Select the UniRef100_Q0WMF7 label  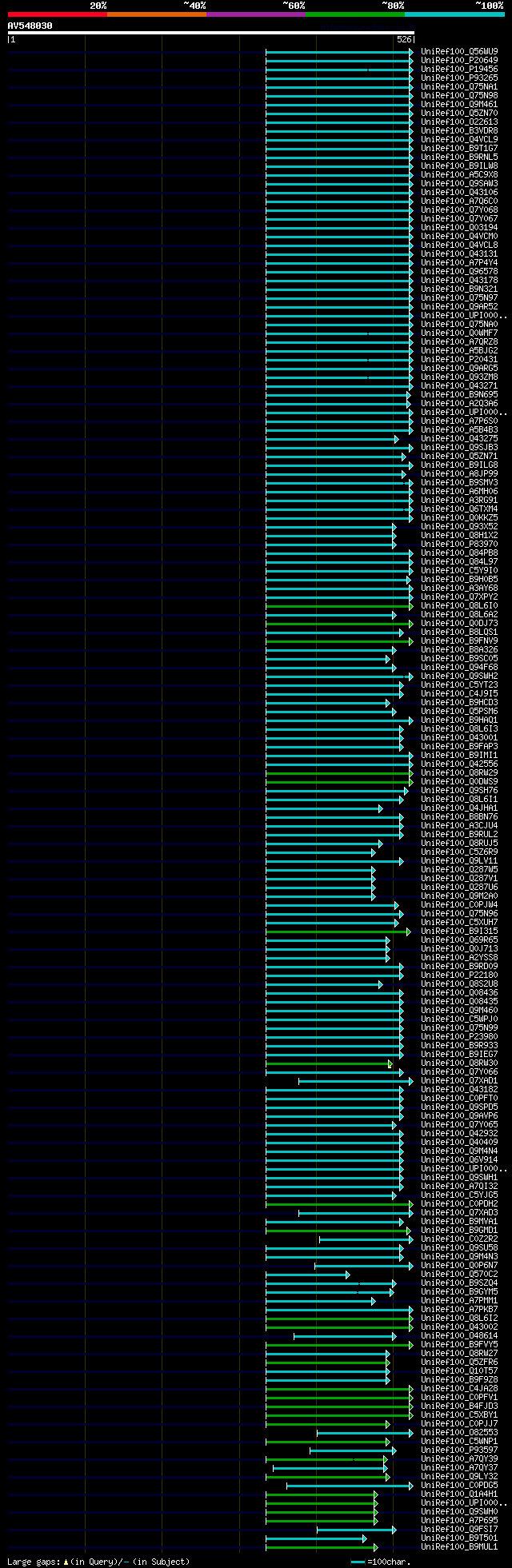click(x=459, y=333)
